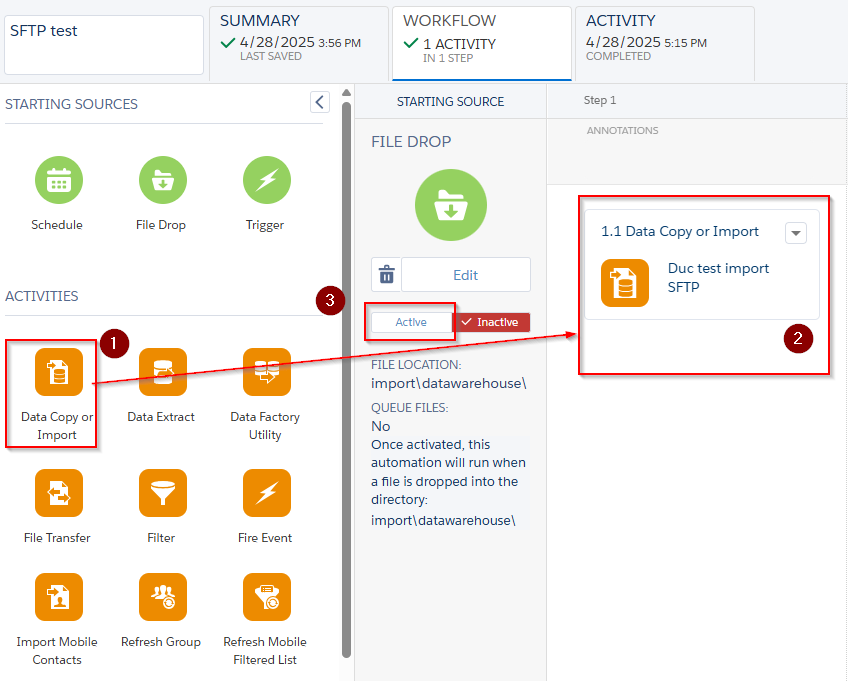The image size is (848, 681).
Task: Open the Data Copy or Import step dropdown
Action: point(795,232)
